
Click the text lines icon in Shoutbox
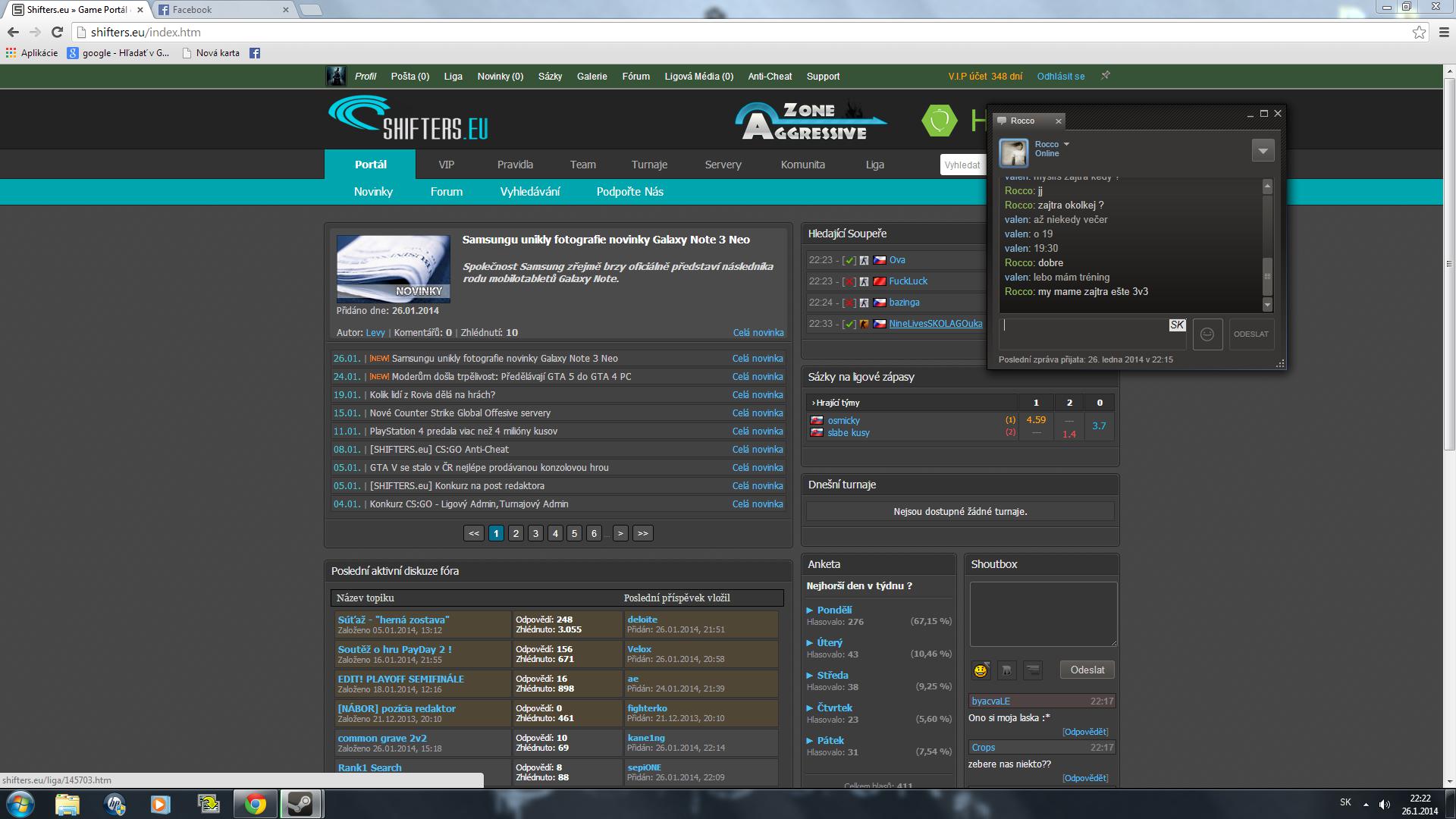click(1032, 670)
